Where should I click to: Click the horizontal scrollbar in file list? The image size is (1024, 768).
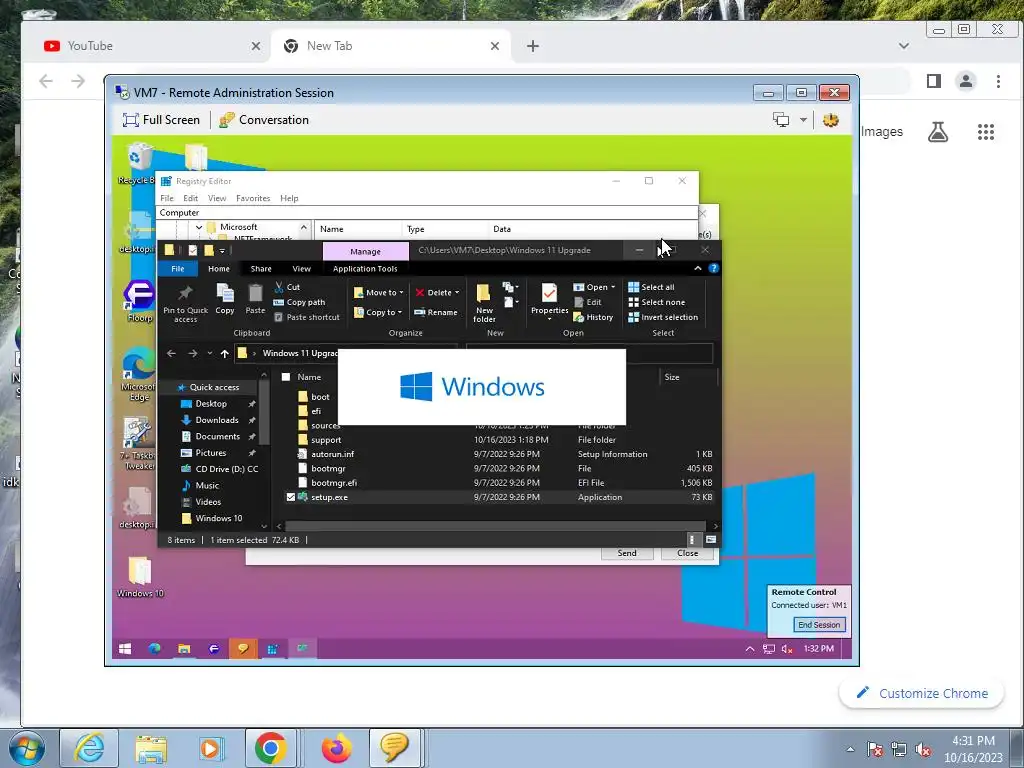[495, 526]
